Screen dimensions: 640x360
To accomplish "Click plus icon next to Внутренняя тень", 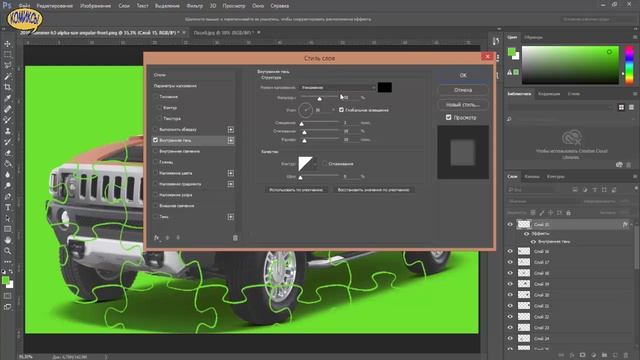I will click(x=231, y=140).
